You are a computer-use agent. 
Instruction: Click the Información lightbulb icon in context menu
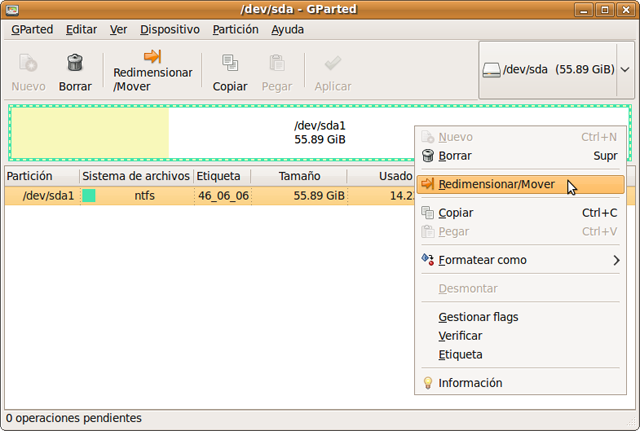click(x=428, y=383)
